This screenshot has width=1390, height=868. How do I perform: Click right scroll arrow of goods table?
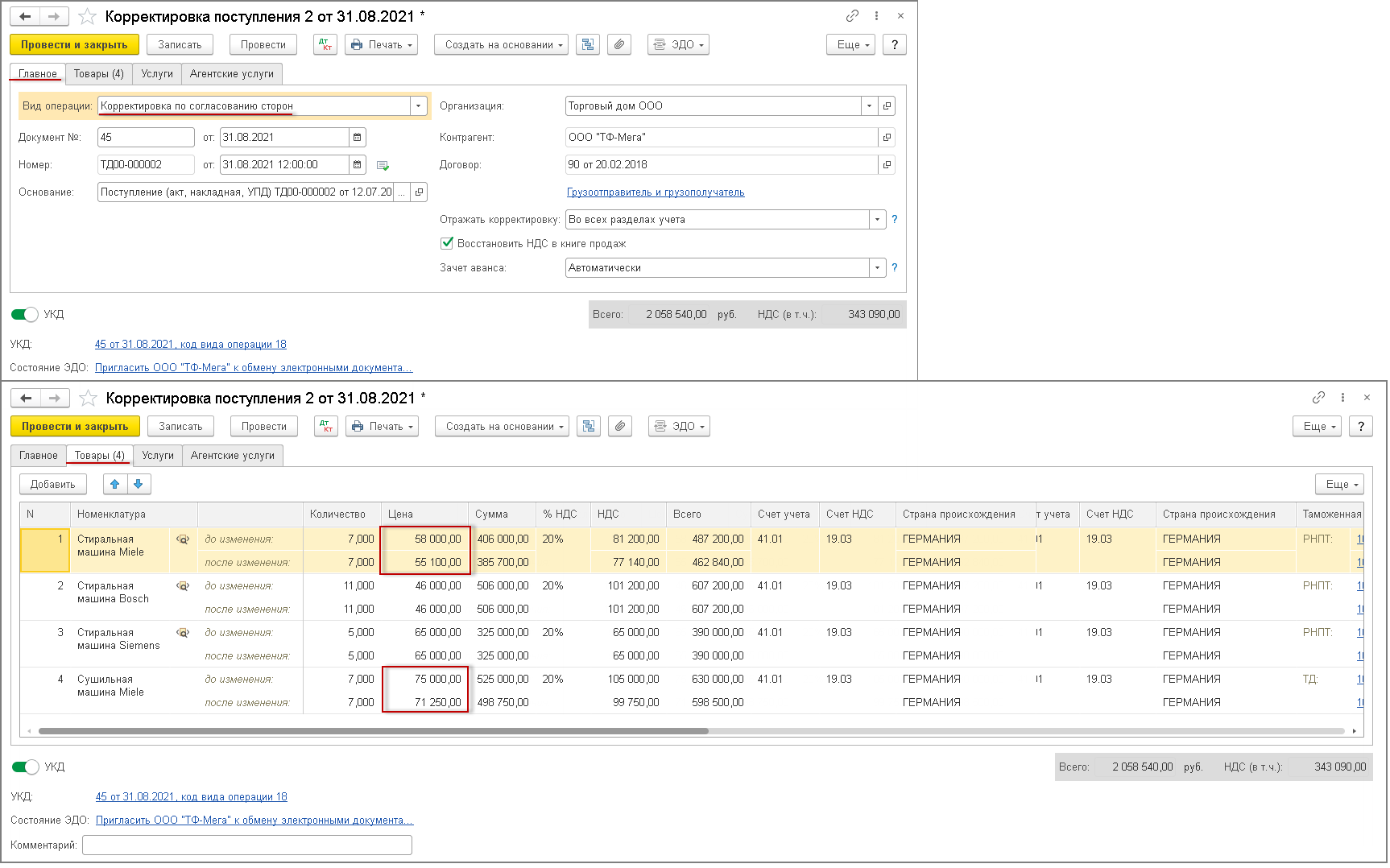(x=1355, y=731)
